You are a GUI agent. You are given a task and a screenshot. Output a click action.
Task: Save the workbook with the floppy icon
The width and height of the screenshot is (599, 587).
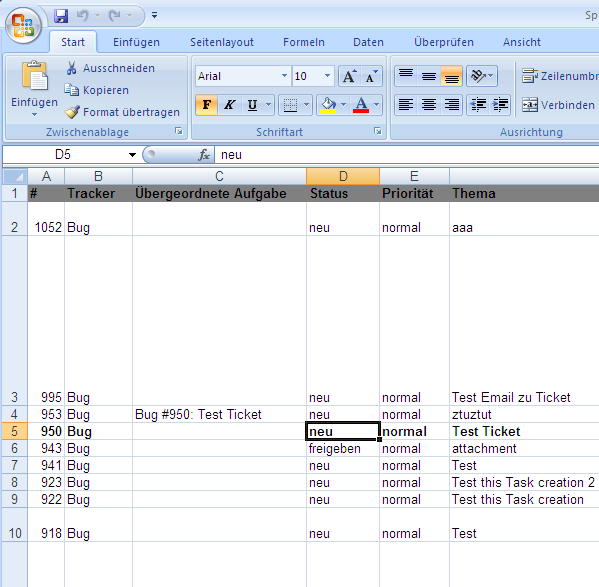61,16
